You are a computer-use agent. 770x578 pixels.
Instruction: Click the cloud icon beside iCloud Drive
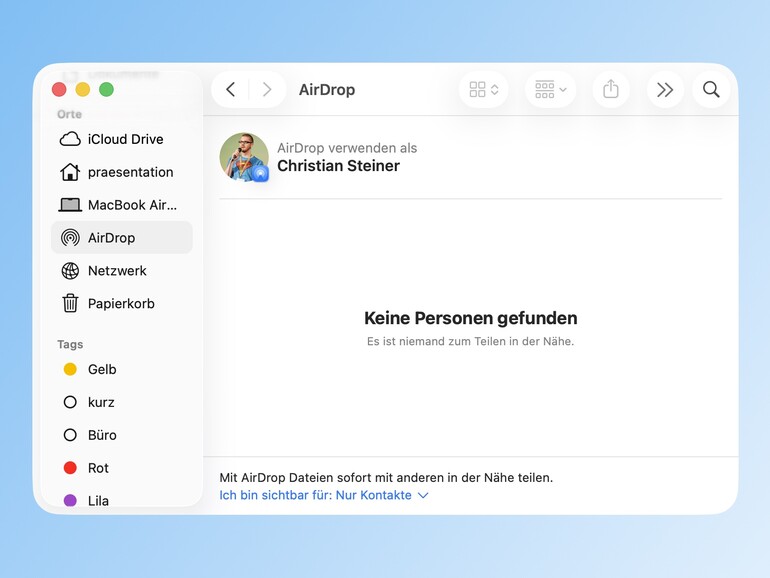tap(70, 139)
